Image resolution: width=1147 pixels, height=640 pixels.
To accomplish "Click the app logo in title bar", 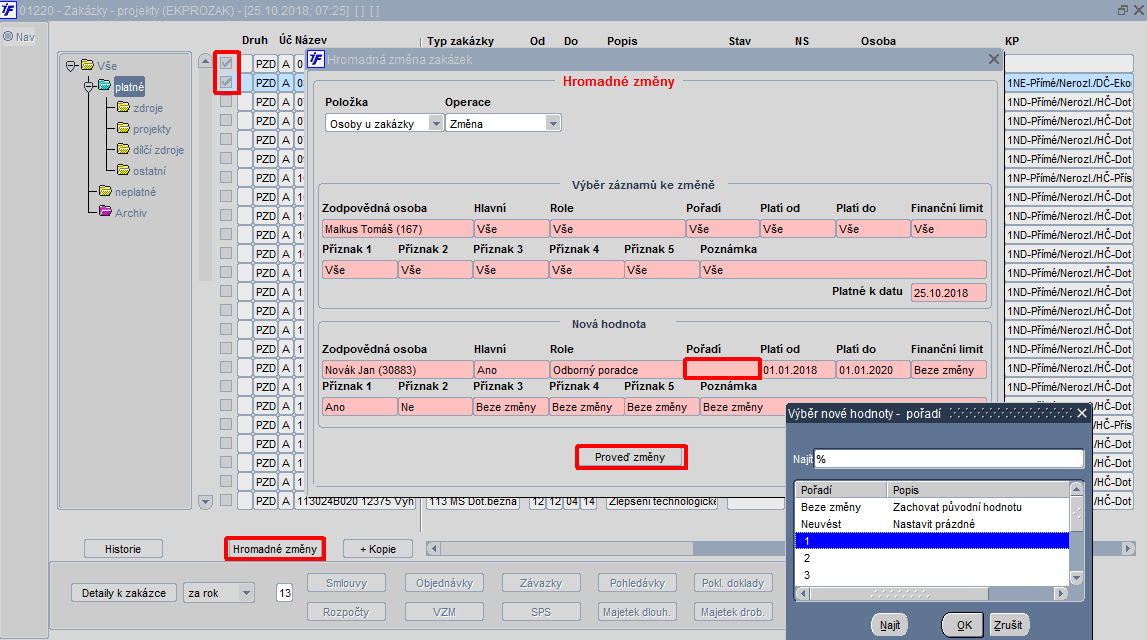I will [8, 10].
